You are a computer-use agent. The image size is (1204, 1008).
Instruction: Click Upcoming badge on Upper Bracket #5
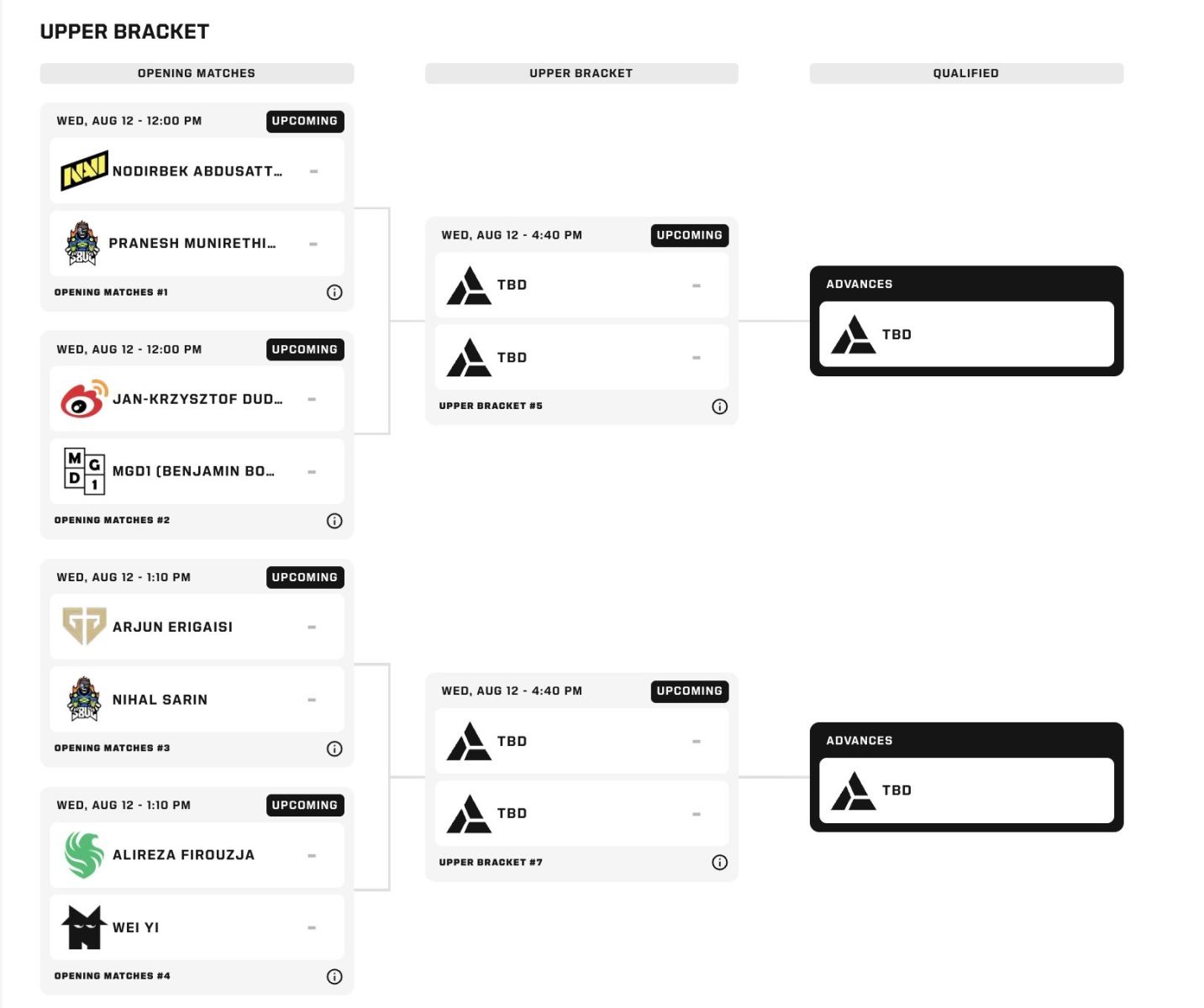click(690, 235)
